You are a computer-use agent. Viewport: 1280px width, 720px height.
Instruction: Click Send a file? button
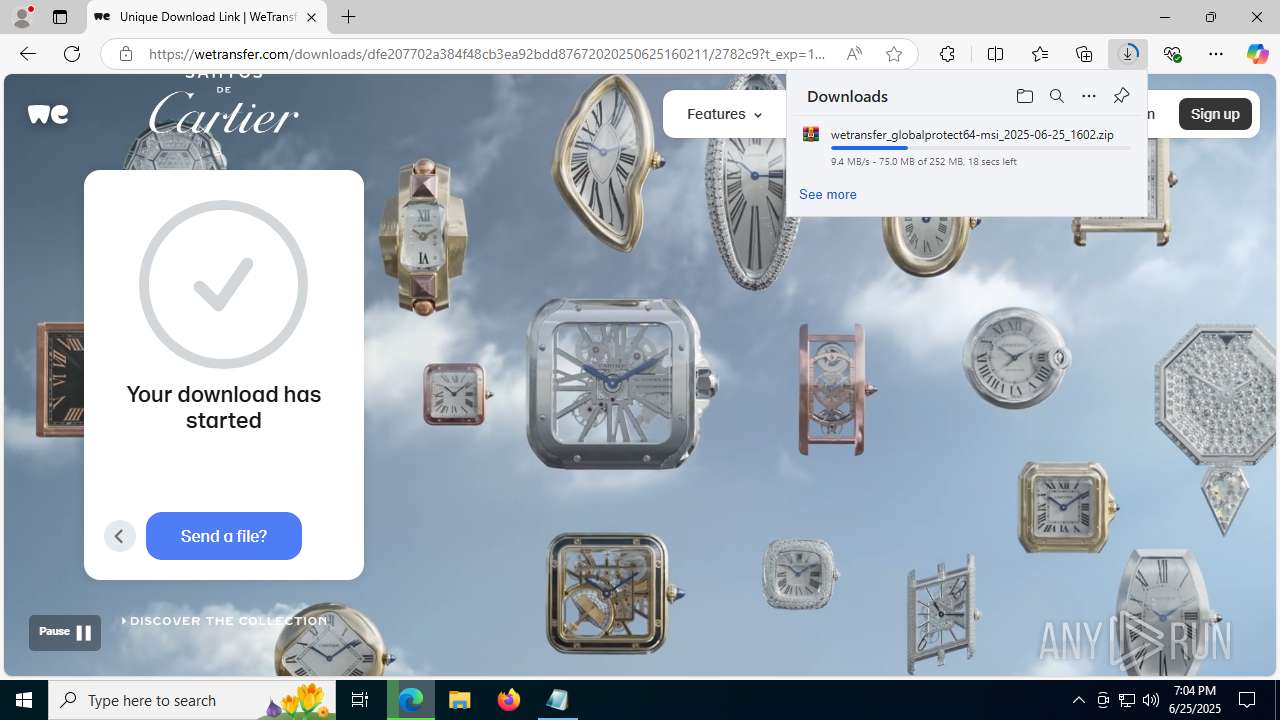(224, 536)
